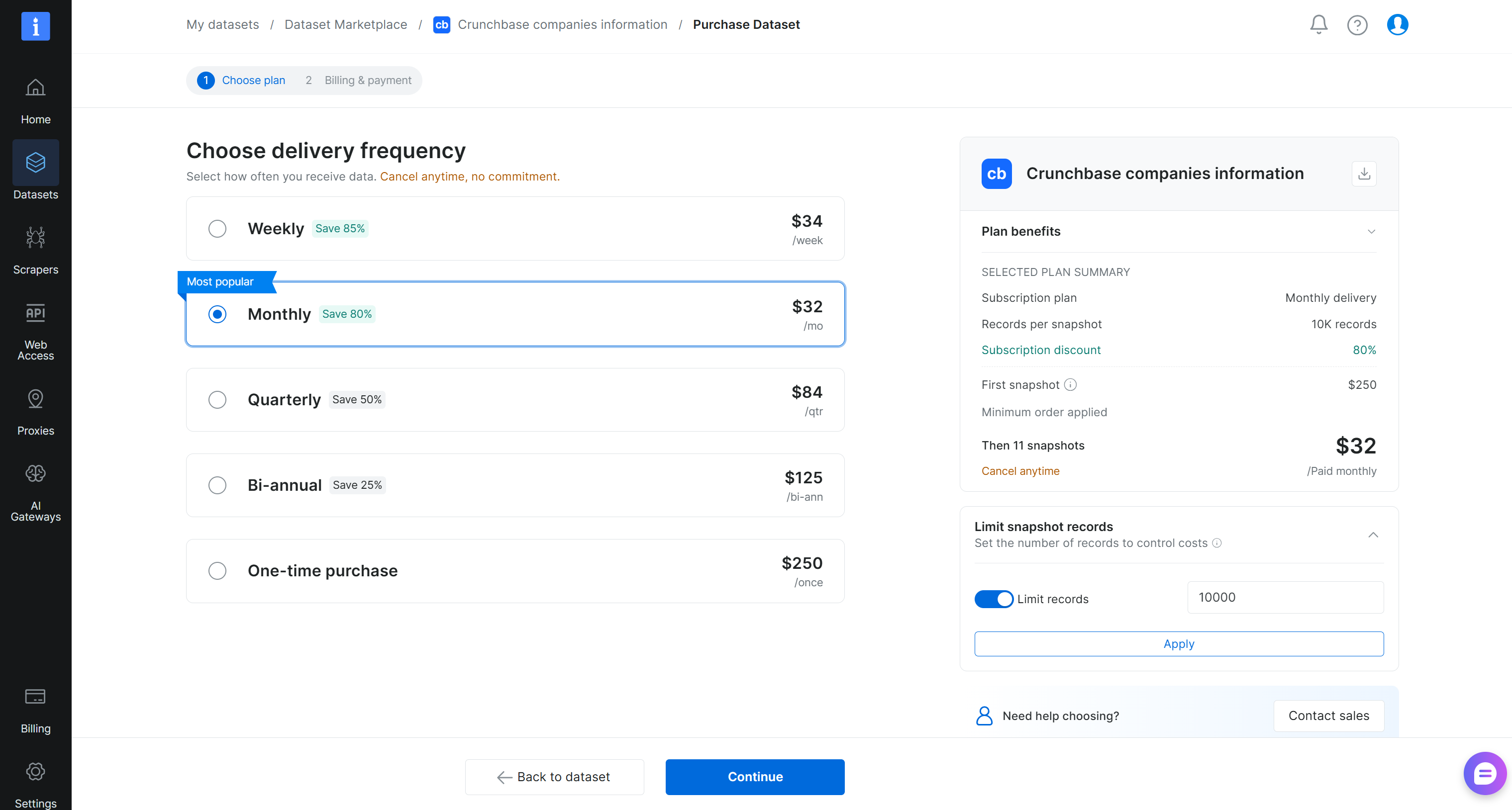Click the Save 25% badge

click(x=357, y=486)
